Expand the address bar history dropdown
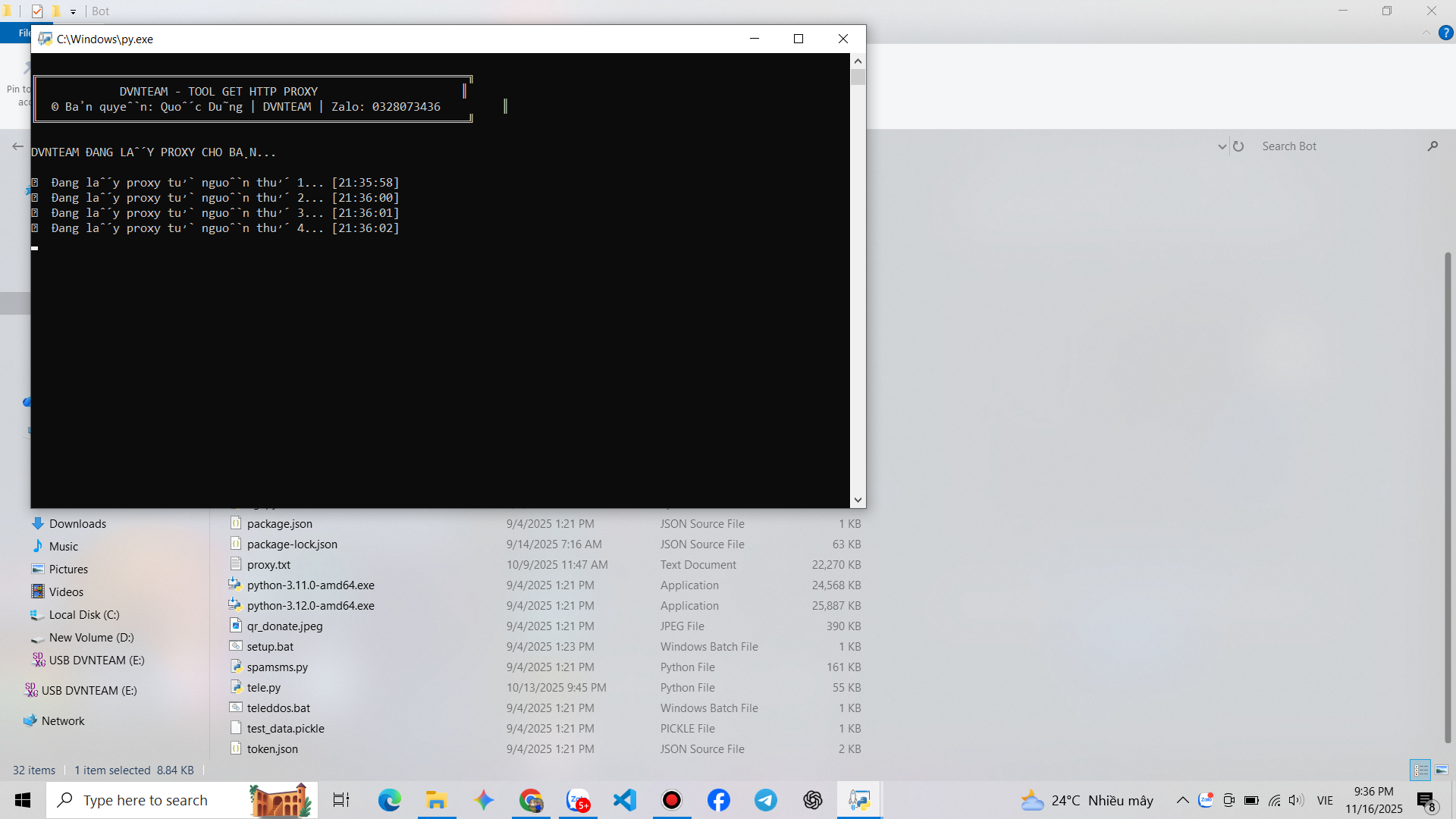This screenshot has width=1456, height=819. click(x=1222, y=146)
